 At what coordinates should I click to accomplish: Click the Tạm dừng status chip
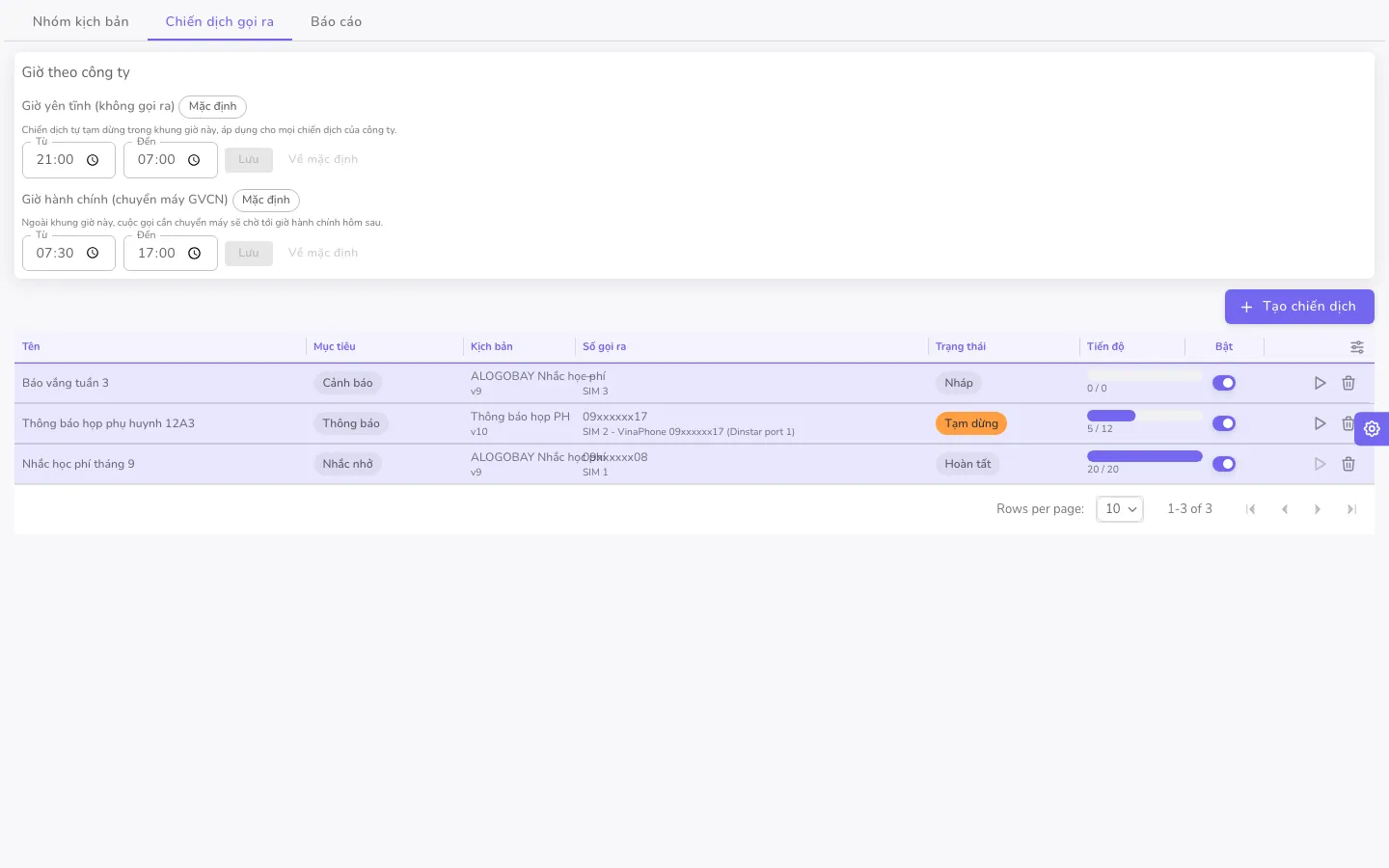(971, 423)
